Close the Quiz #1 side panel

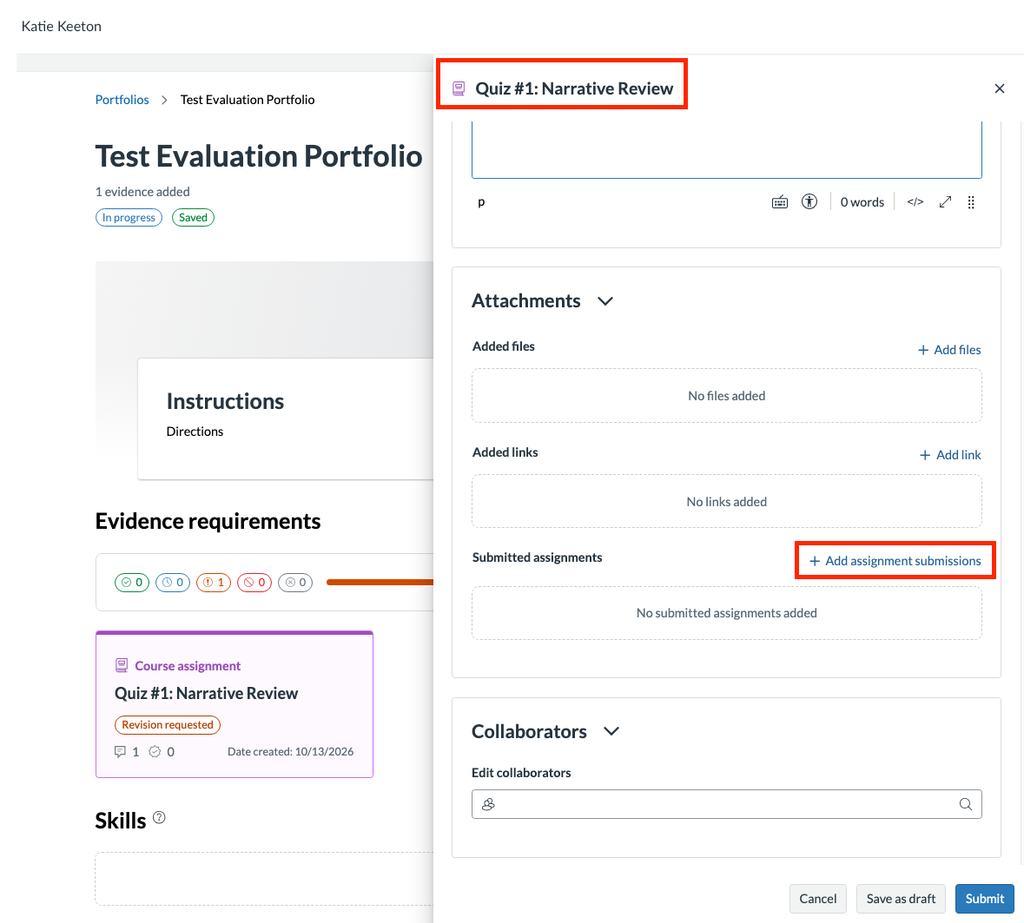pyautogui.click(x=999, y=88)
